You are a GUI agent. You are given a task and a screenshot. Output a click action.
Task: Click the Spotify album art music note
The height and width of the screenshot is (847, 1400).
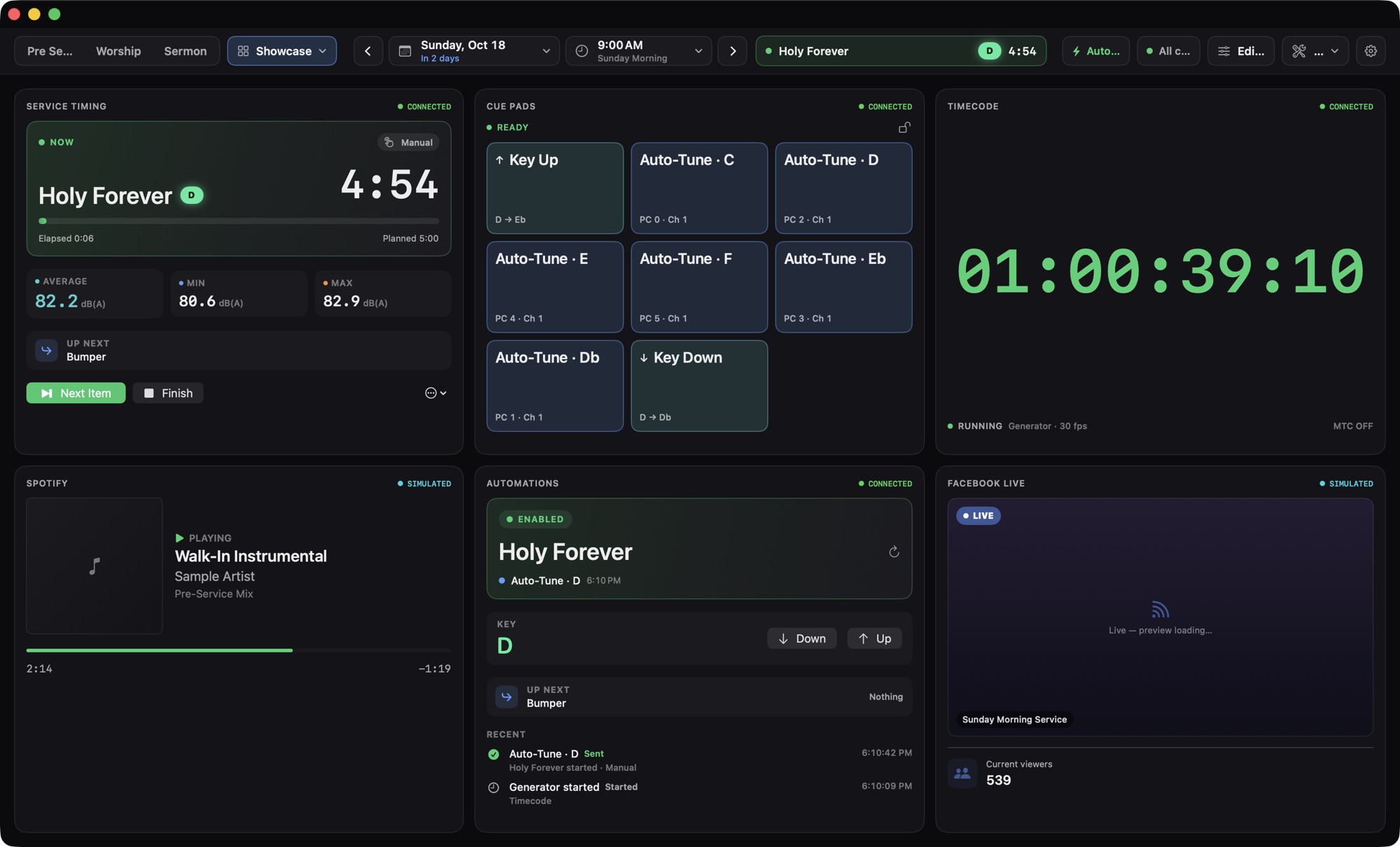pos(94,566)
